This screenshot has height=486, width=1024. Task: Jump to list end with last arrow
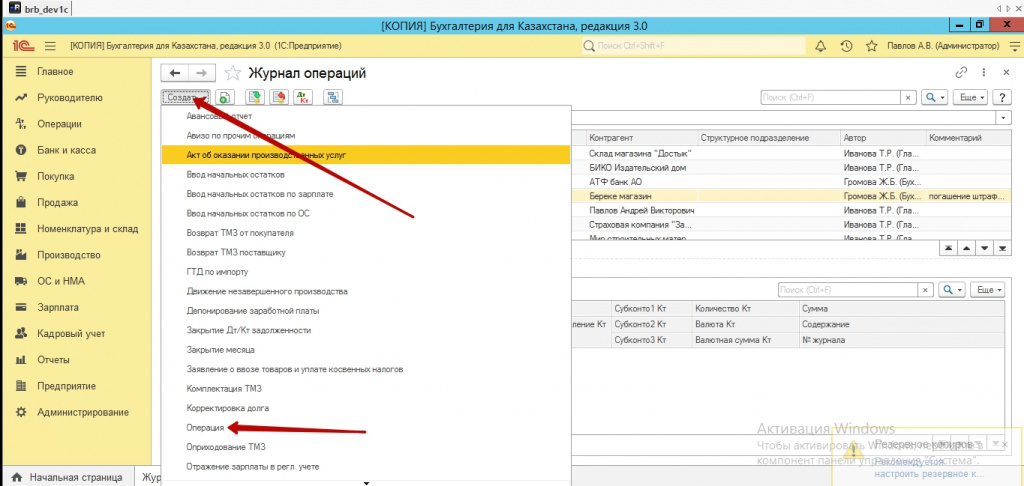point(1002,248)
